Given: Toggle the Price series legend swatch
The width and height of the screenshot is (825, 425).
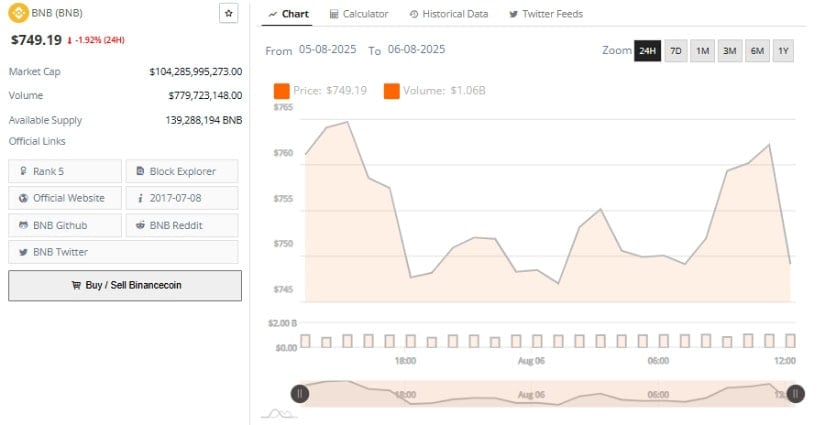Looking at the screenshot, I should click(281, 91).
